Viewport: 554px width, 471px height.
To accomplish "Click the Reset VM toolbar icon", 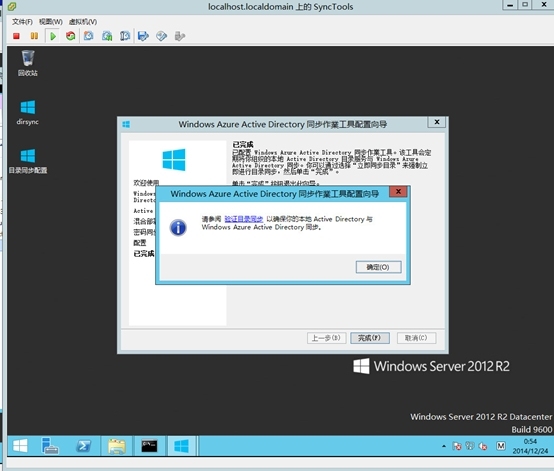I will coord(71,36).
